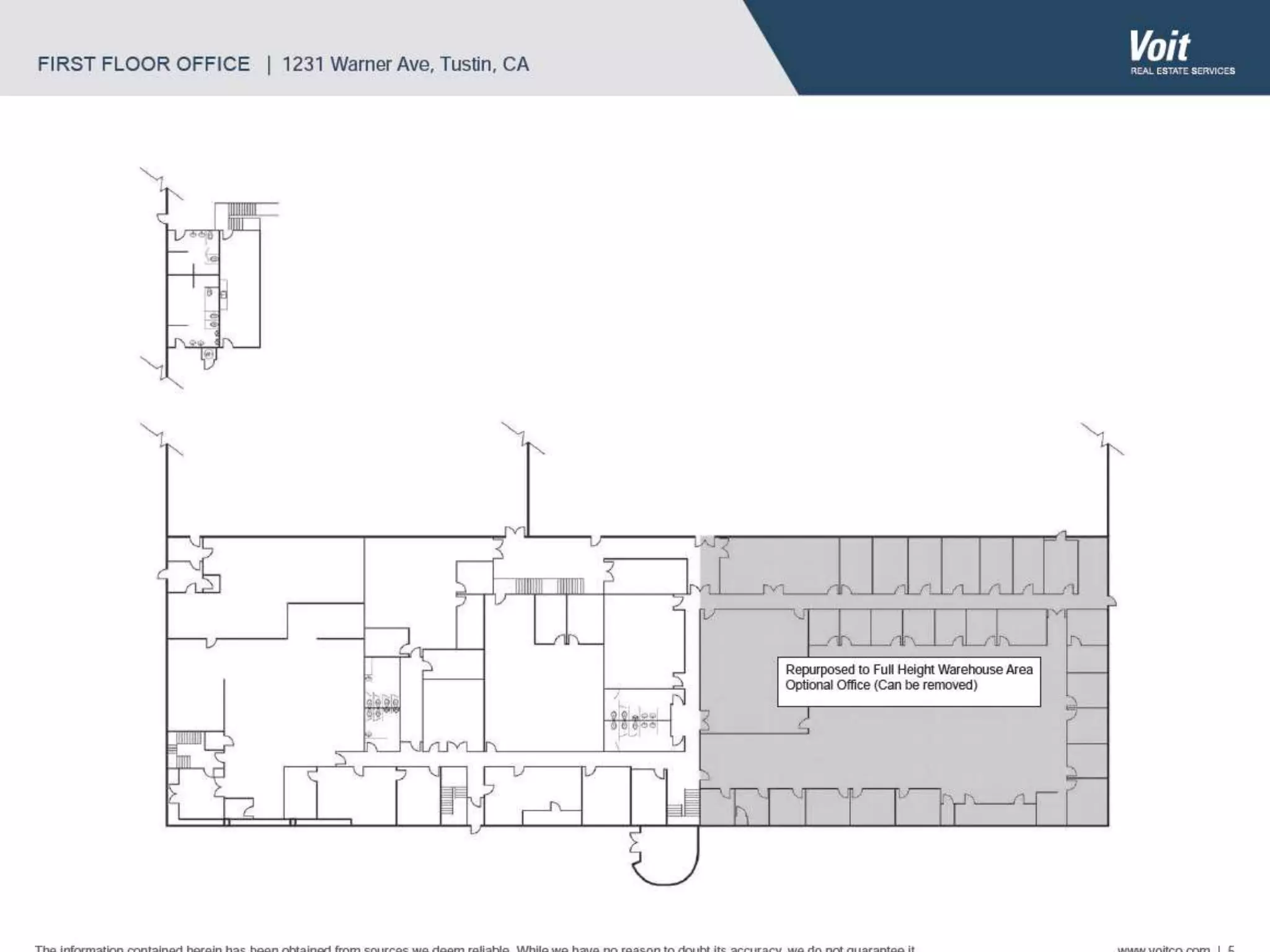Screen dimensions: 1270x952
Task: Click the break-line symbol above the main plan's left wall
Action: point(162,439)
